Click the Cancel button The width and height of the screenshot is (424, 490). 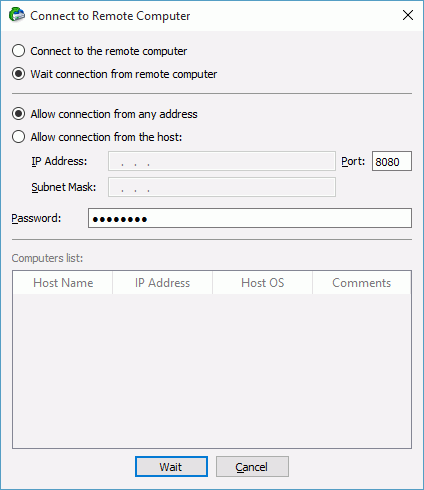pos(252,467)
